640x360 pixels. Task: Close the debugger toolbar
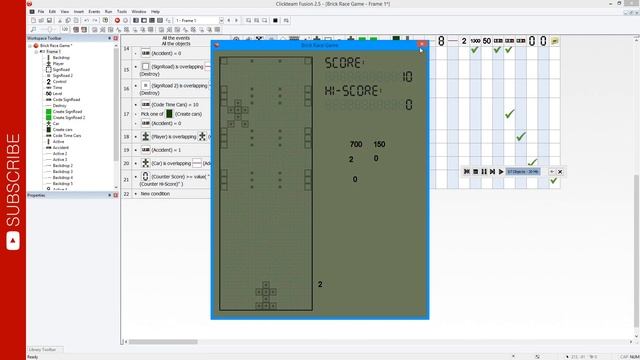(x=560, y=172)
